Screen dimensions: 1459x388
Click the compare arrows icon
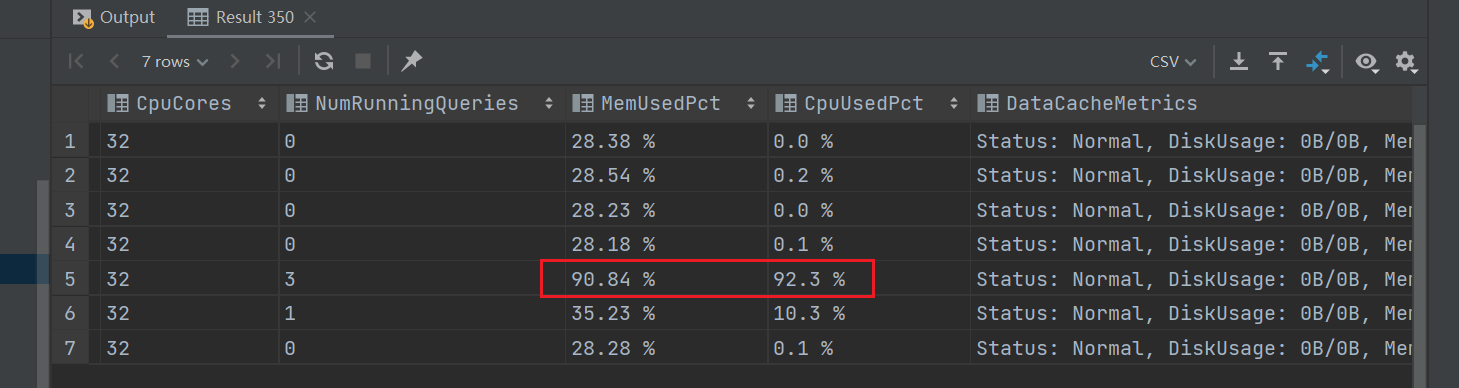[1317, 63]
